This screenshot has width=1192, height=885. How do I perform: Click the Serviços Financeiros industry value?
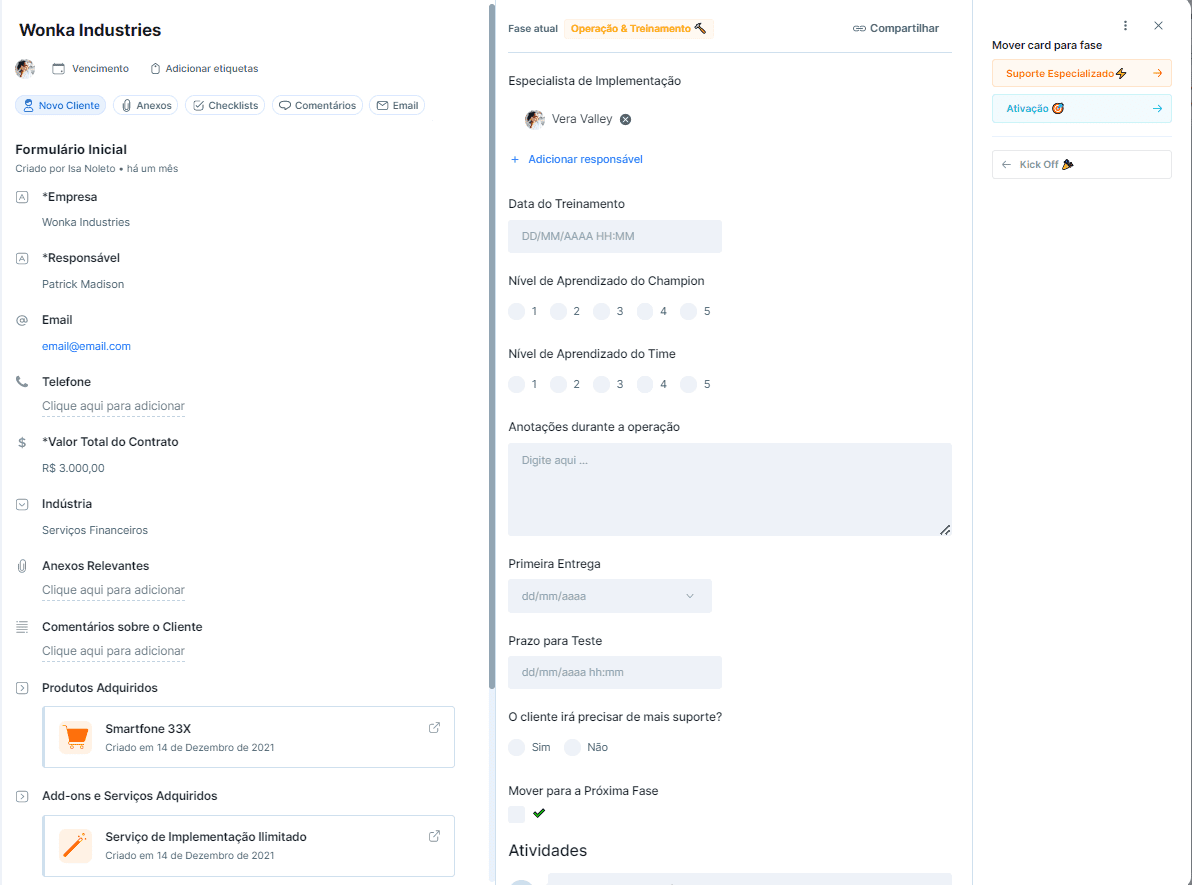click(x=95, y=530)
